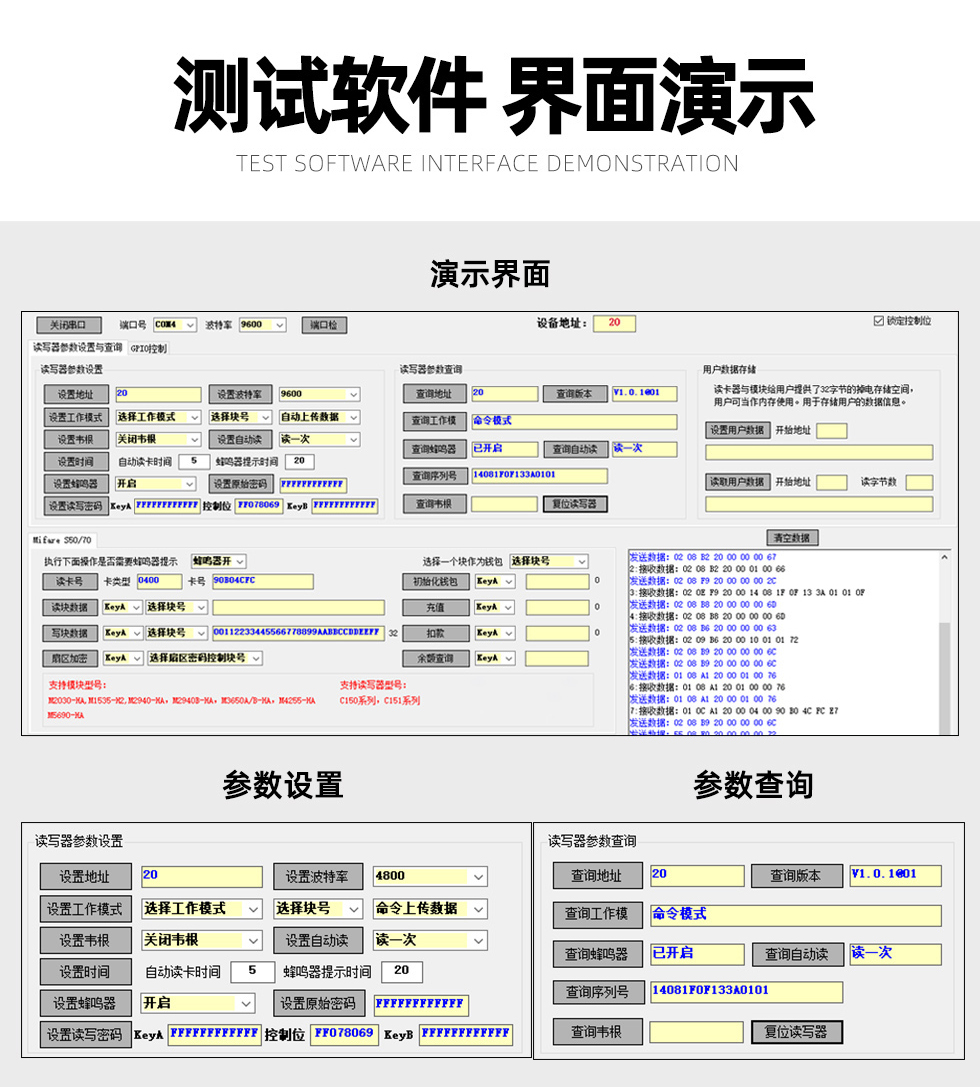Click 查询蜂鸣器 in enlarged 参数查询 panel

pyautogui.click(x=597, y=955)
